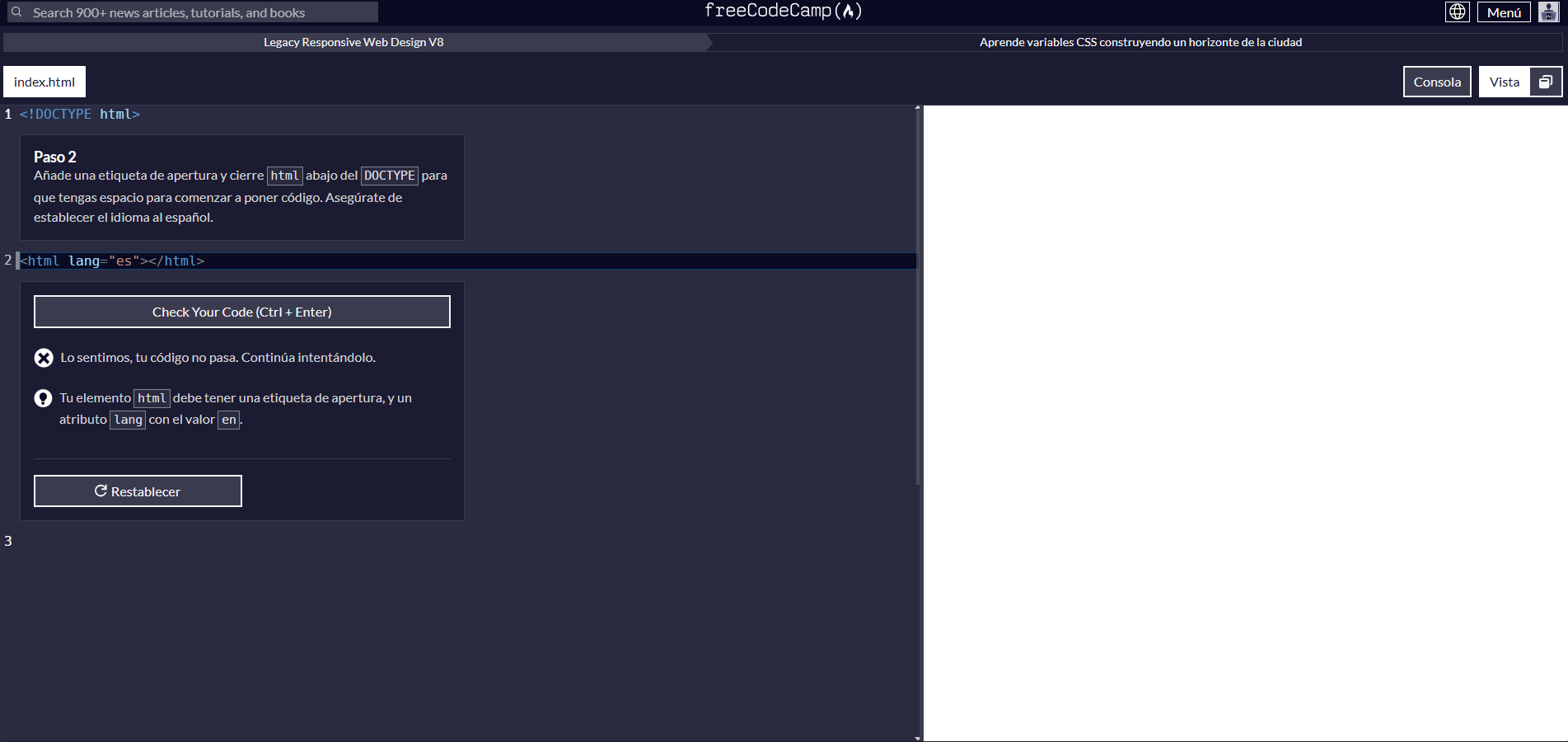The height and width of the screenshot is (742, 1568).
Task: Select the index.html tab
Action: coord(44,82)
